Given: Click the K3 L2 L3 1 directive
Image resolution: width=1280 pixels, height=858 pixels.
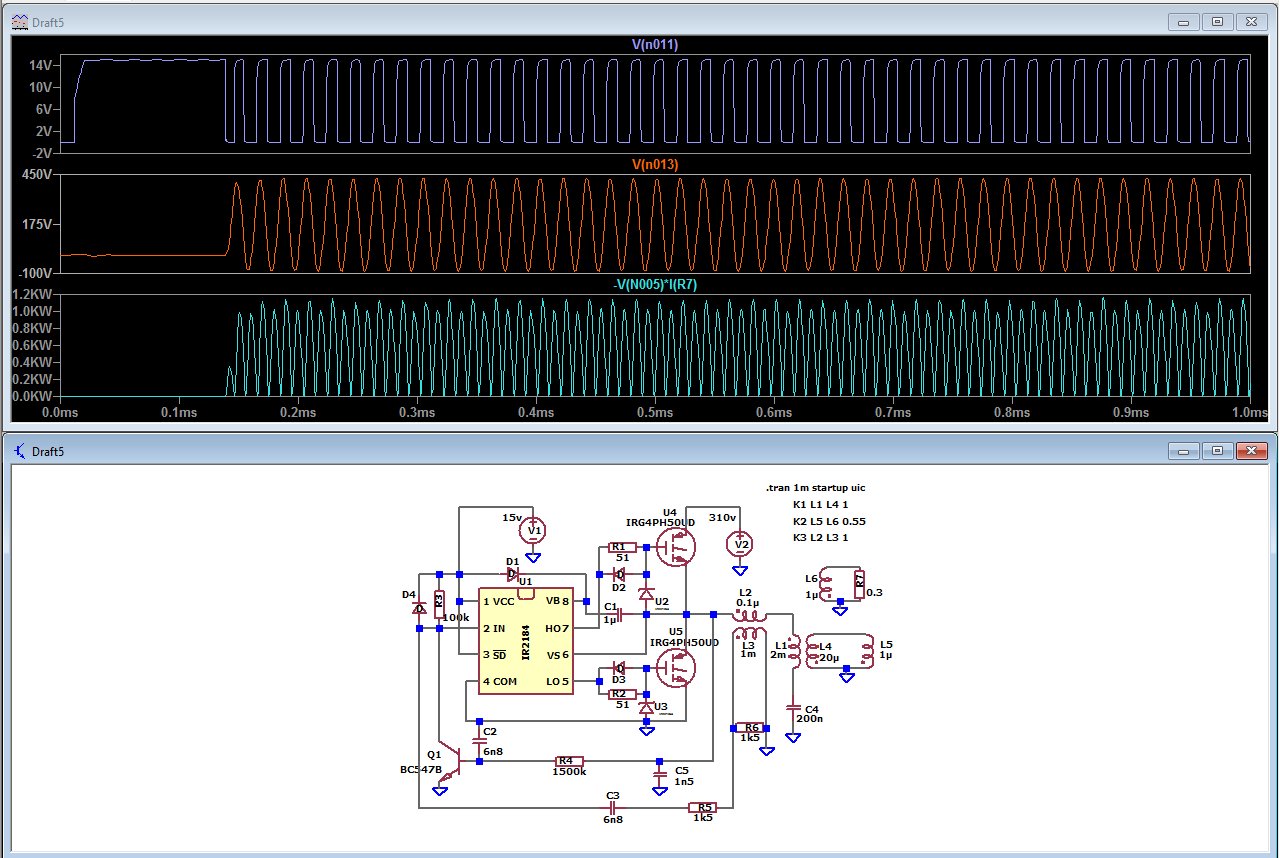Looking at the screenshot, I should point(820,537).
